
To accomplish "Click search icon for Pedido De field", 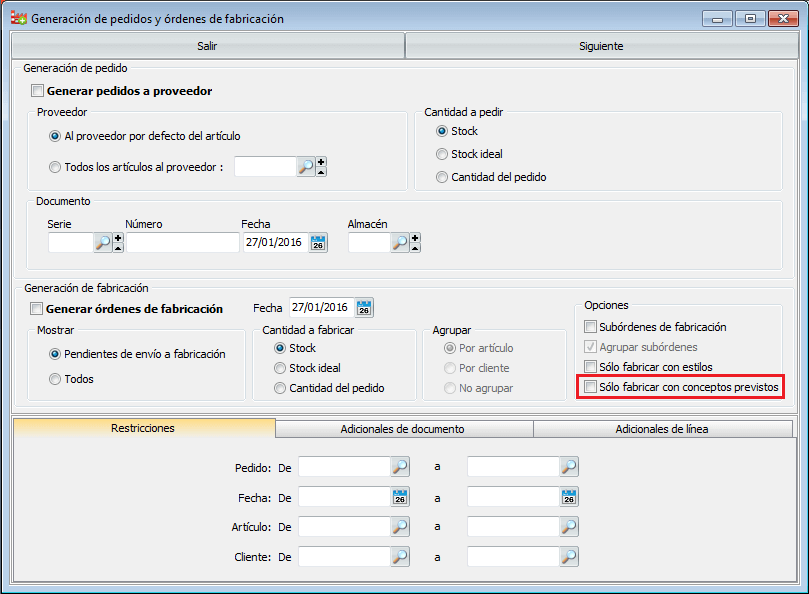I will pos(400,467).
